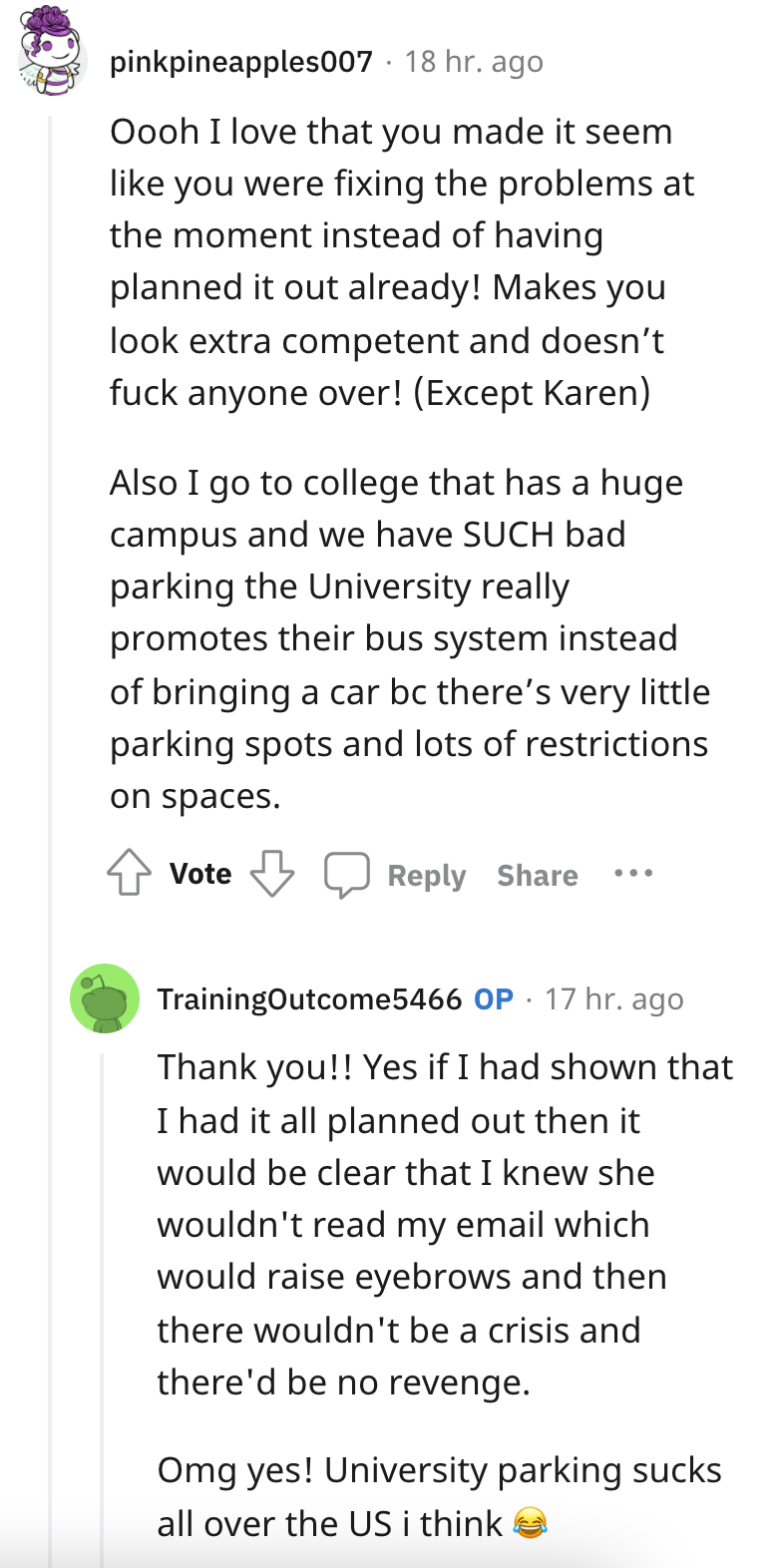The image size is (770, 1568).
Task: Share the pinkpineapples007 comment
Action: coord(538,876)
